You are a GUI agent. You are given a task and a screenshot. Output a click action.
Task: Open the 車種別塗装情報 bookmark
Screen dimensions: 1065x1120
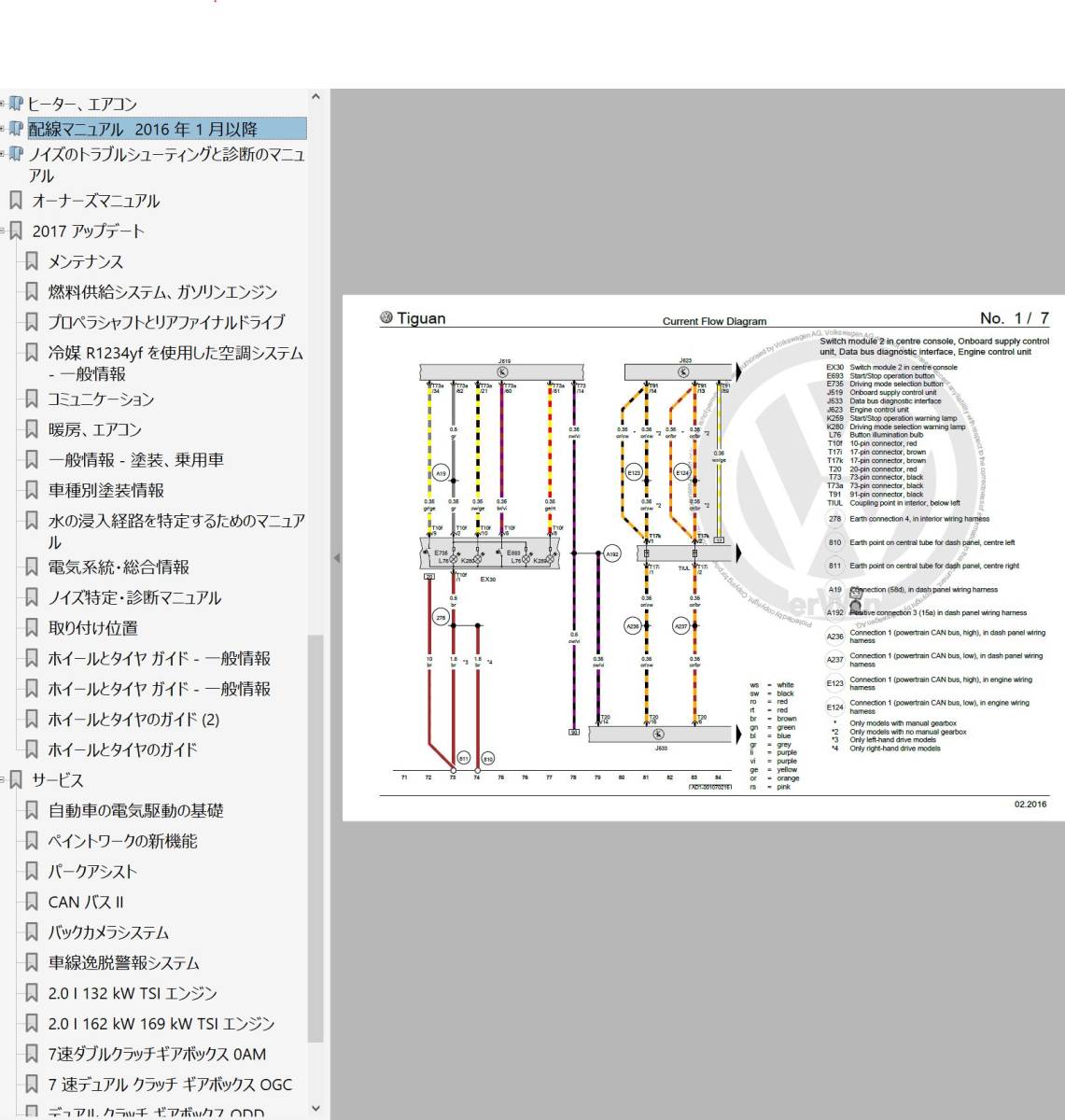coord(105,490)
